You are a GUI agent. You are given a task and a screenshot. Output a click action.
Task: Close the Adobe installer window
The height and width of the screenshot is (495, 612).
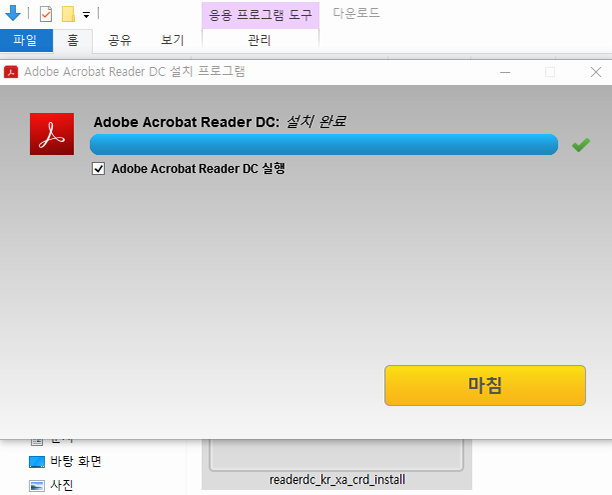596,72
